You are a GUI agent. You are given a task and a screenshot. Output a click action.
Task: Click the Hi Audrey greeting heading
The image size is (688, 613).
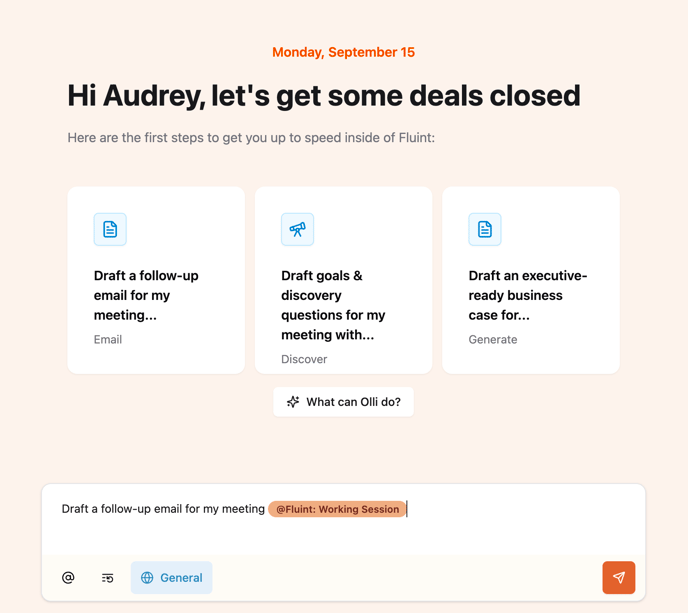coord(324,96)
